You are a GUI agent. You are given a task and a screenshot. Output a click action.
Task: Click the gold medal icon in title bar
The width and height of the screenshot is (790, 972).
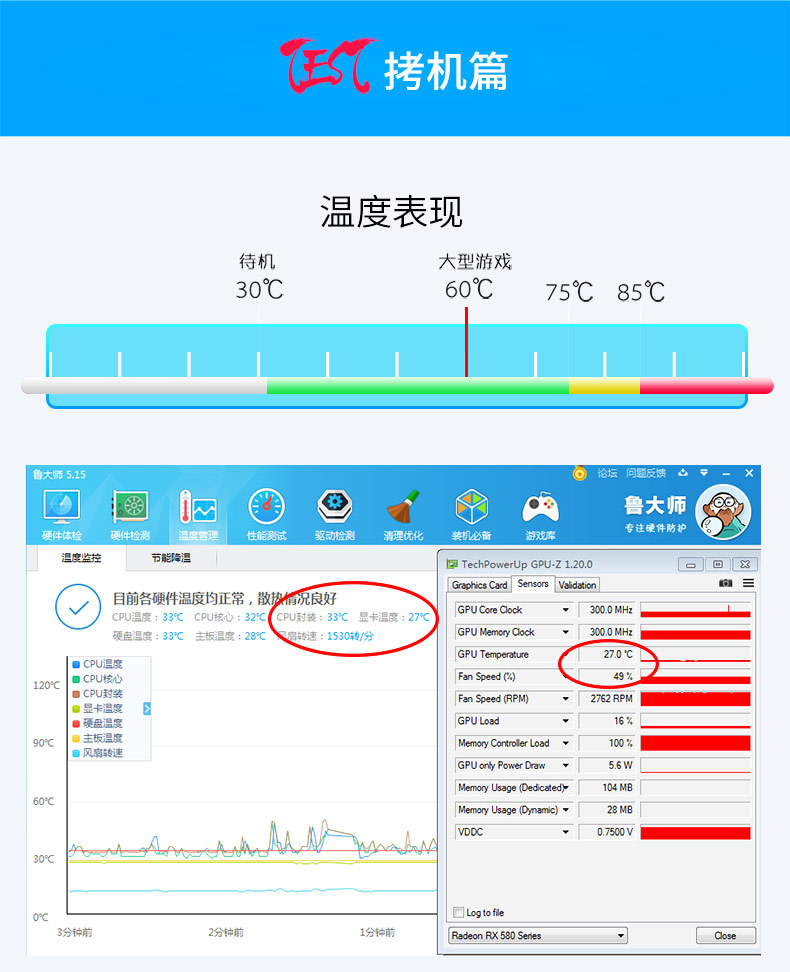point(579,474)
